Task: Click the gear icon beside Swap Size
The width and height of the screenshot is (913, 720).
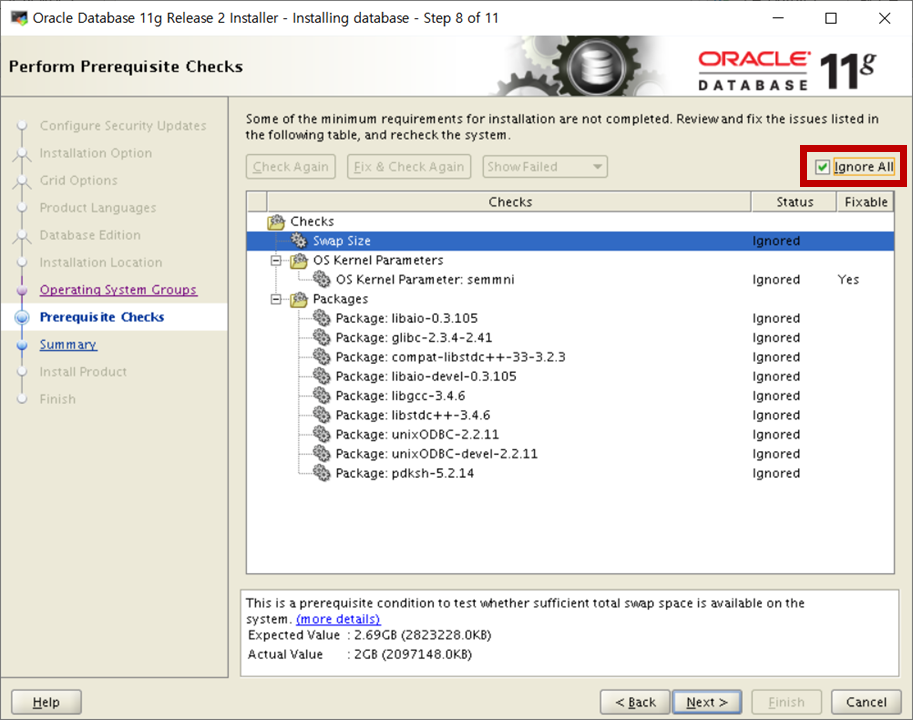Action: (299, 240)
